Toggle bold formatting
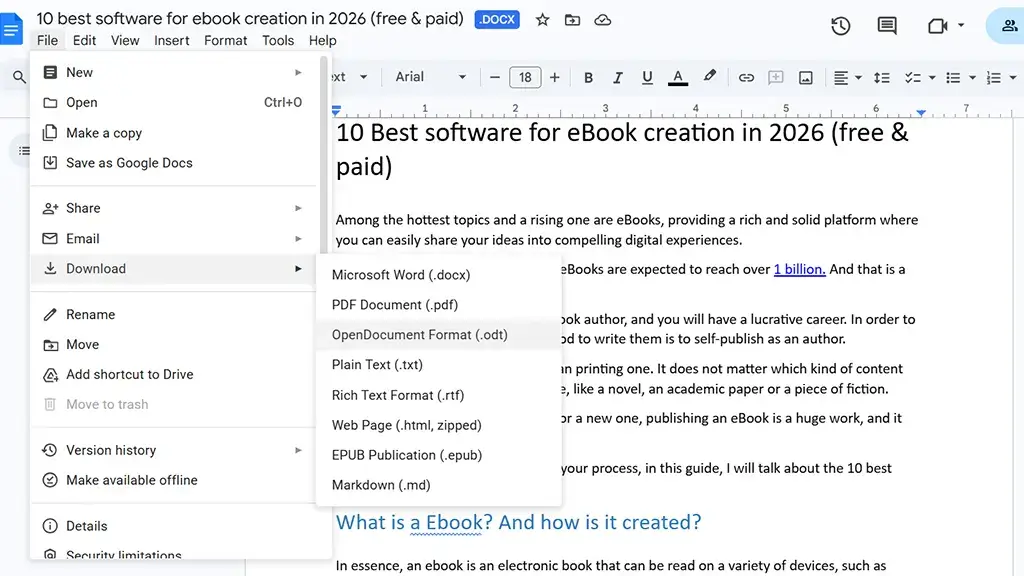Image resolution: width=1024 pixels, height=576 pixels. point(588,77)
